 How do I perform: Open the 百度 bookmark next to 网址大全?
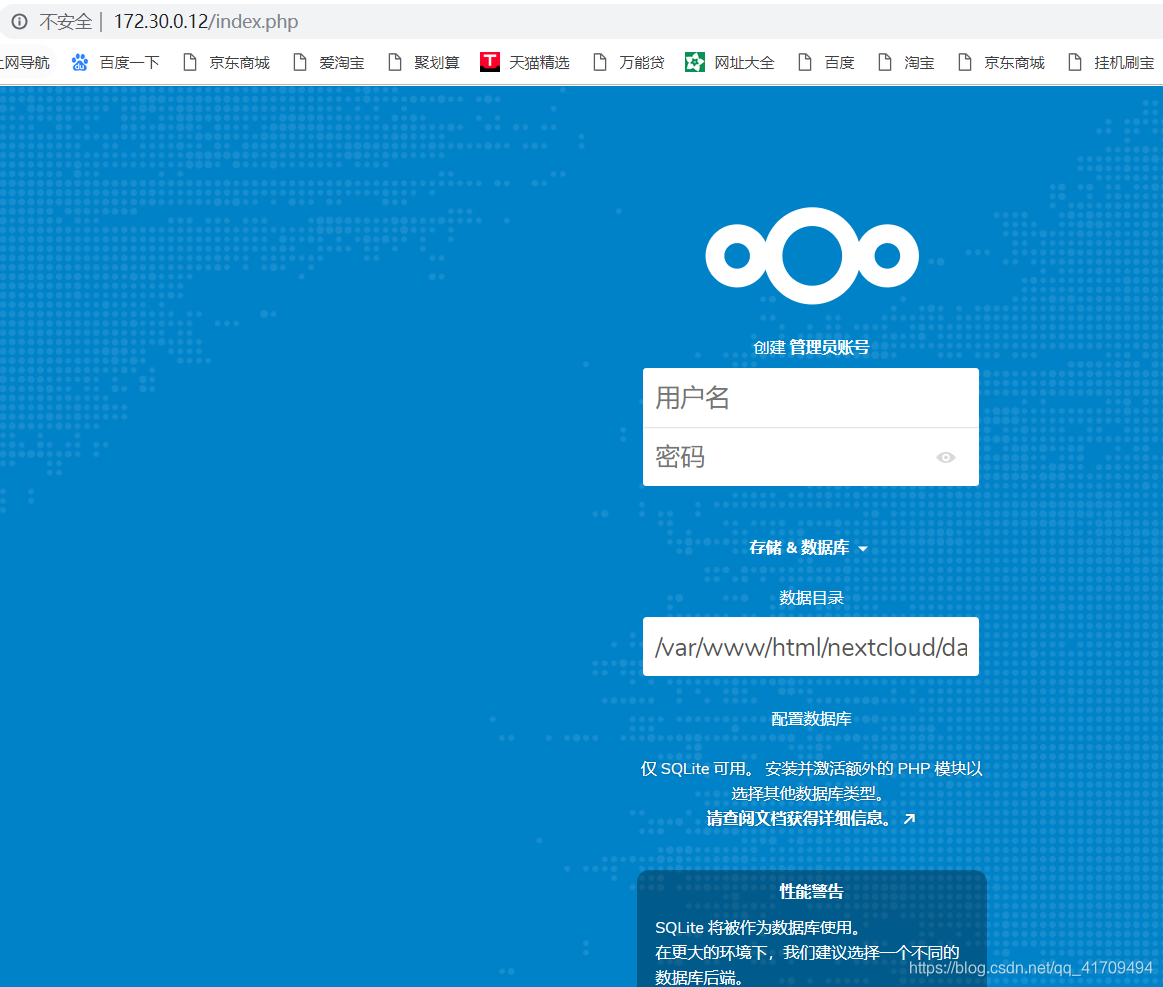tap(826, 62)
